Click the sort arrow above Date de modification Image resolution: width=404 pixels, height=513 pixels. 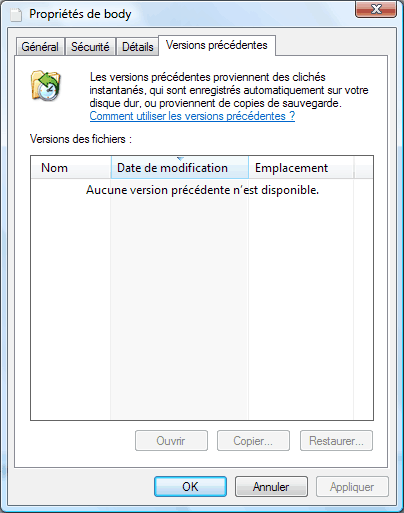(180, 159)
